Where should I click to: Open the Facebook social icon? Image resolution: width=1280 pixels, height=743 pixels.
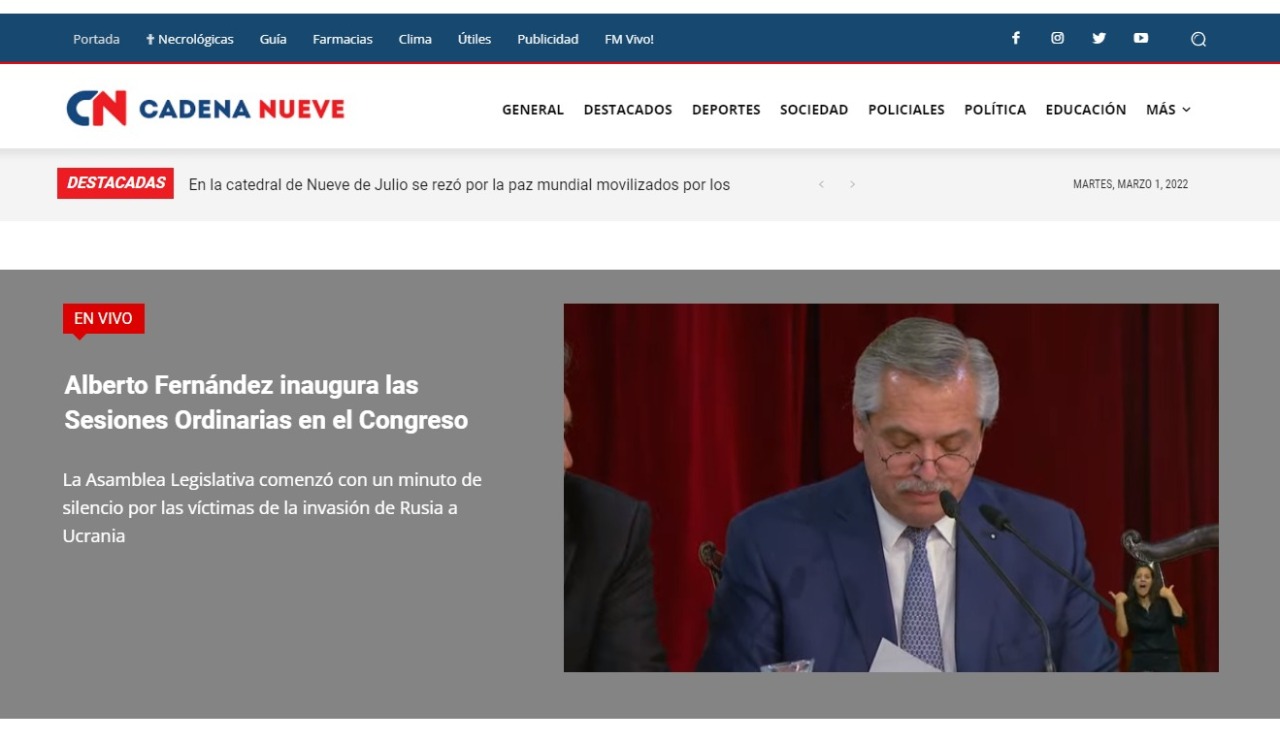click(x=1015, y=39)
